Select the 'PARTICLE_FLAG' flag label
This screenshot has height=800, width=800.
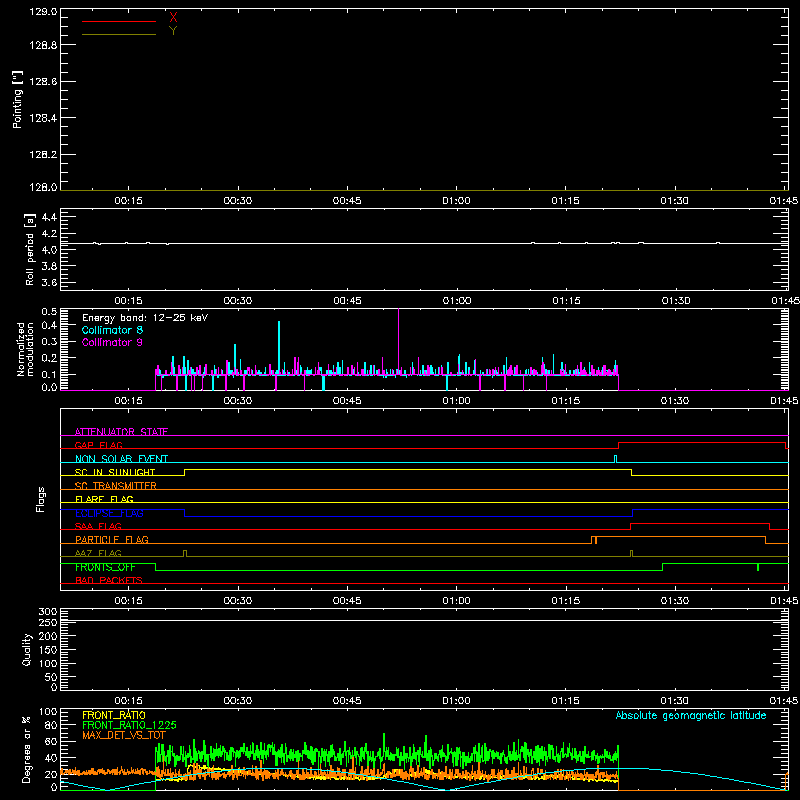tap(112, 539)
